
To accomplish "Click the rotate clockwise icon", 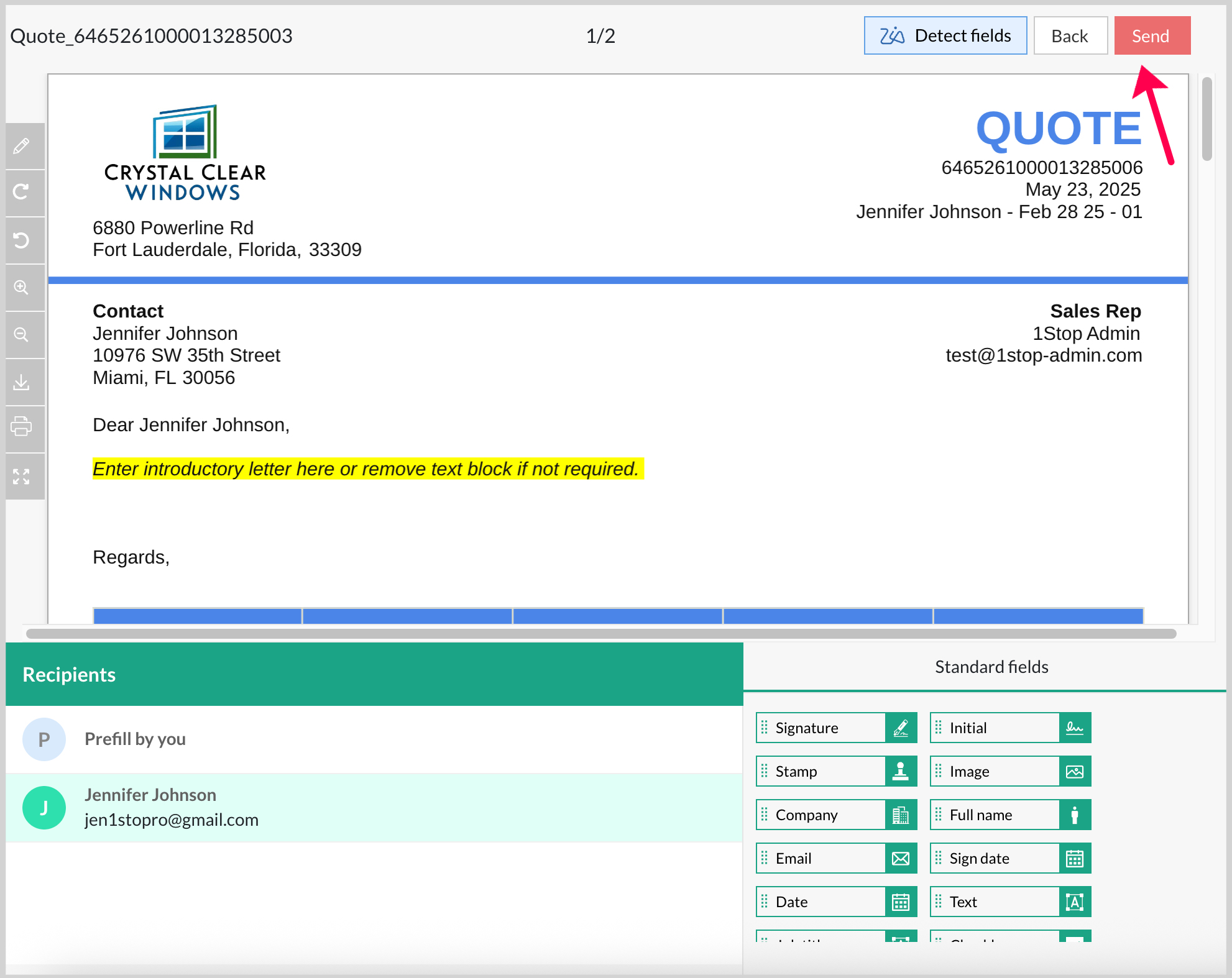I will 22,192.
